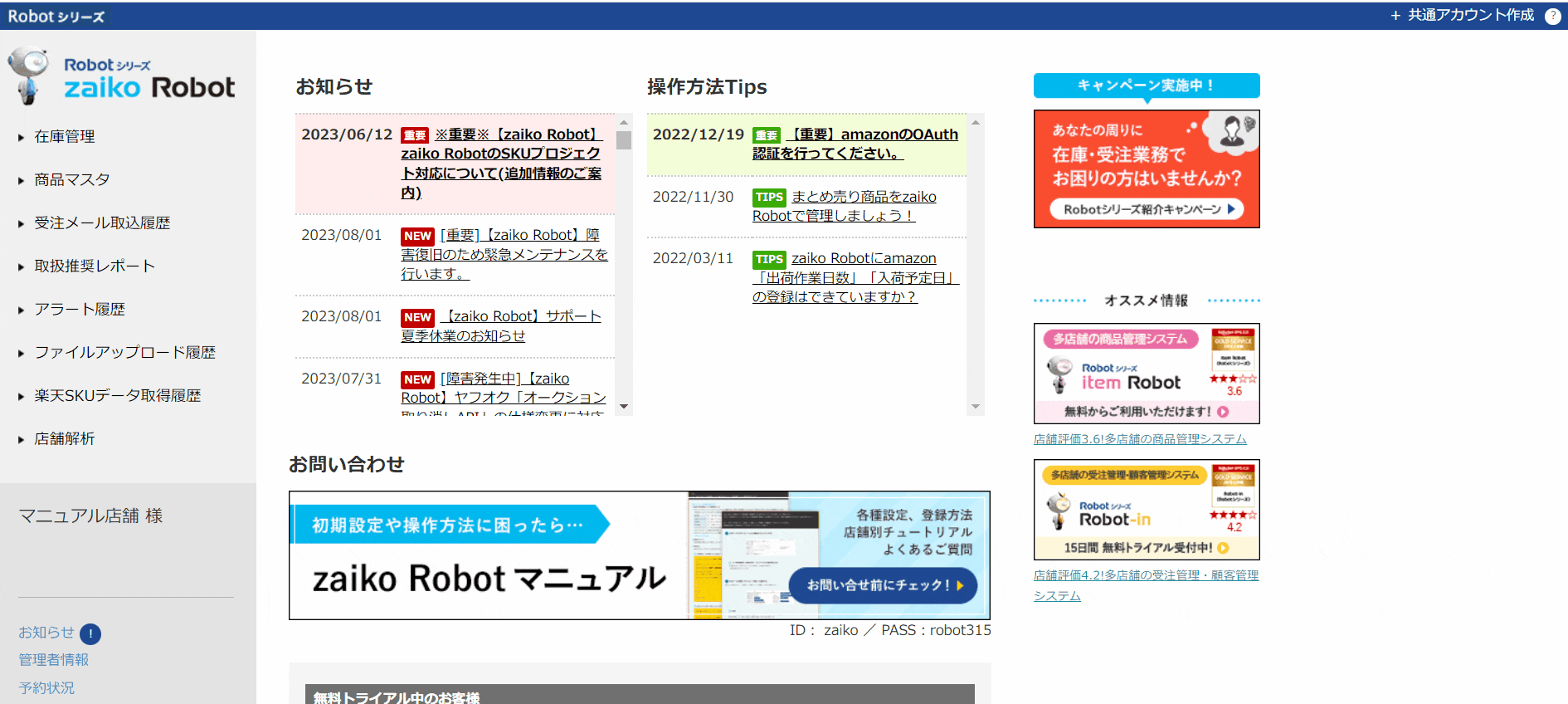The height and width of the screenshot is (704, 1568).
Task: Click the 無料トライアル中のお客様 header bar
Action: 640,694
